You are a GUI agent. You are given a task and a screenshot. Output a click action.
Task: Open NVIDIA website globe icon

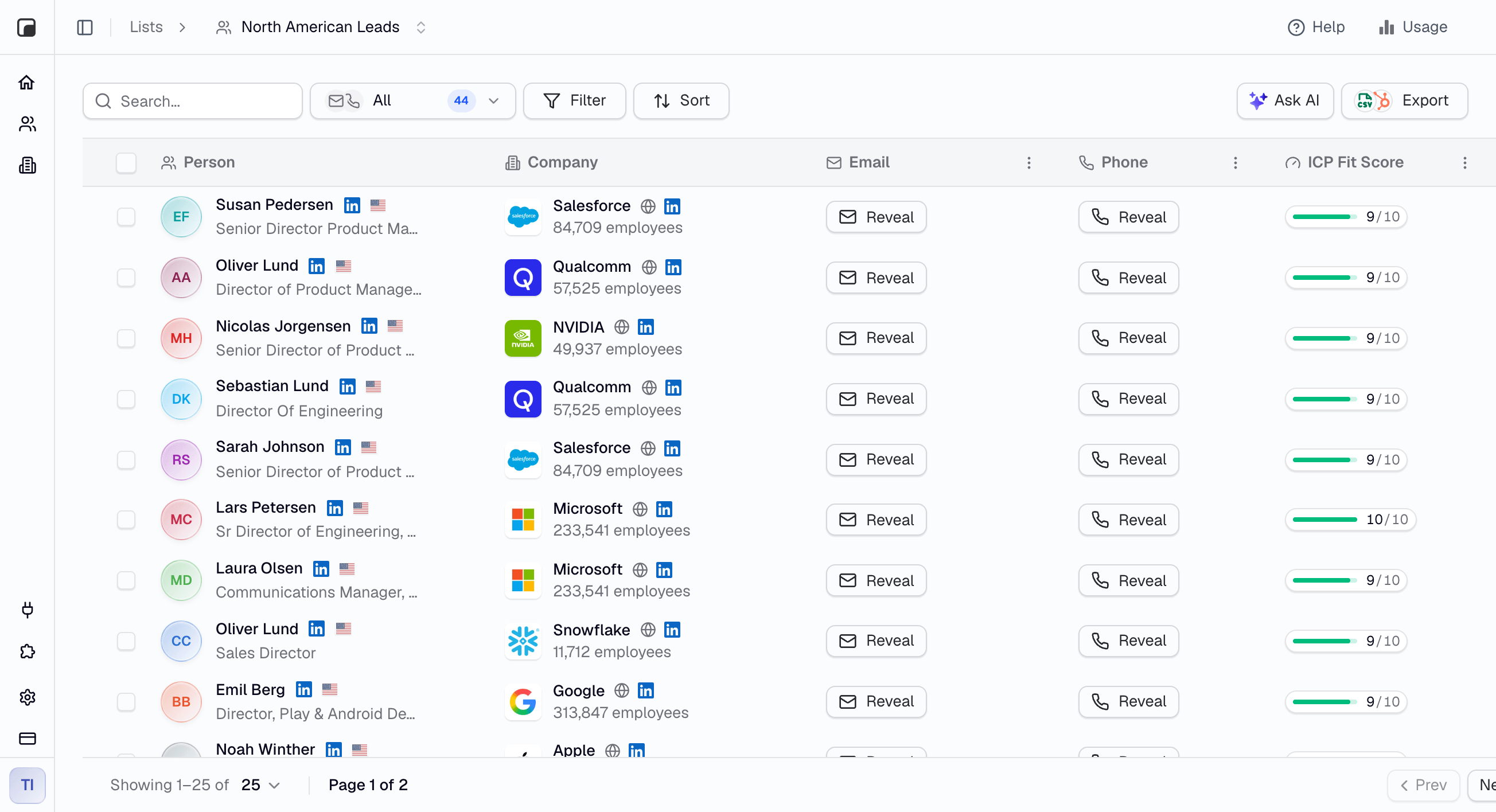(622, 327)
